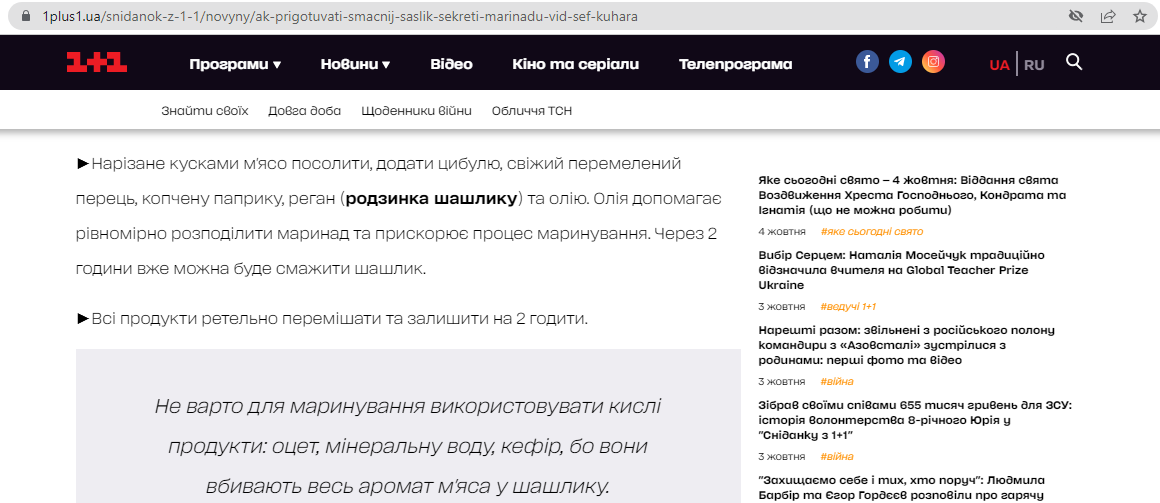Click the search magnifier icon

(1074, 62)
